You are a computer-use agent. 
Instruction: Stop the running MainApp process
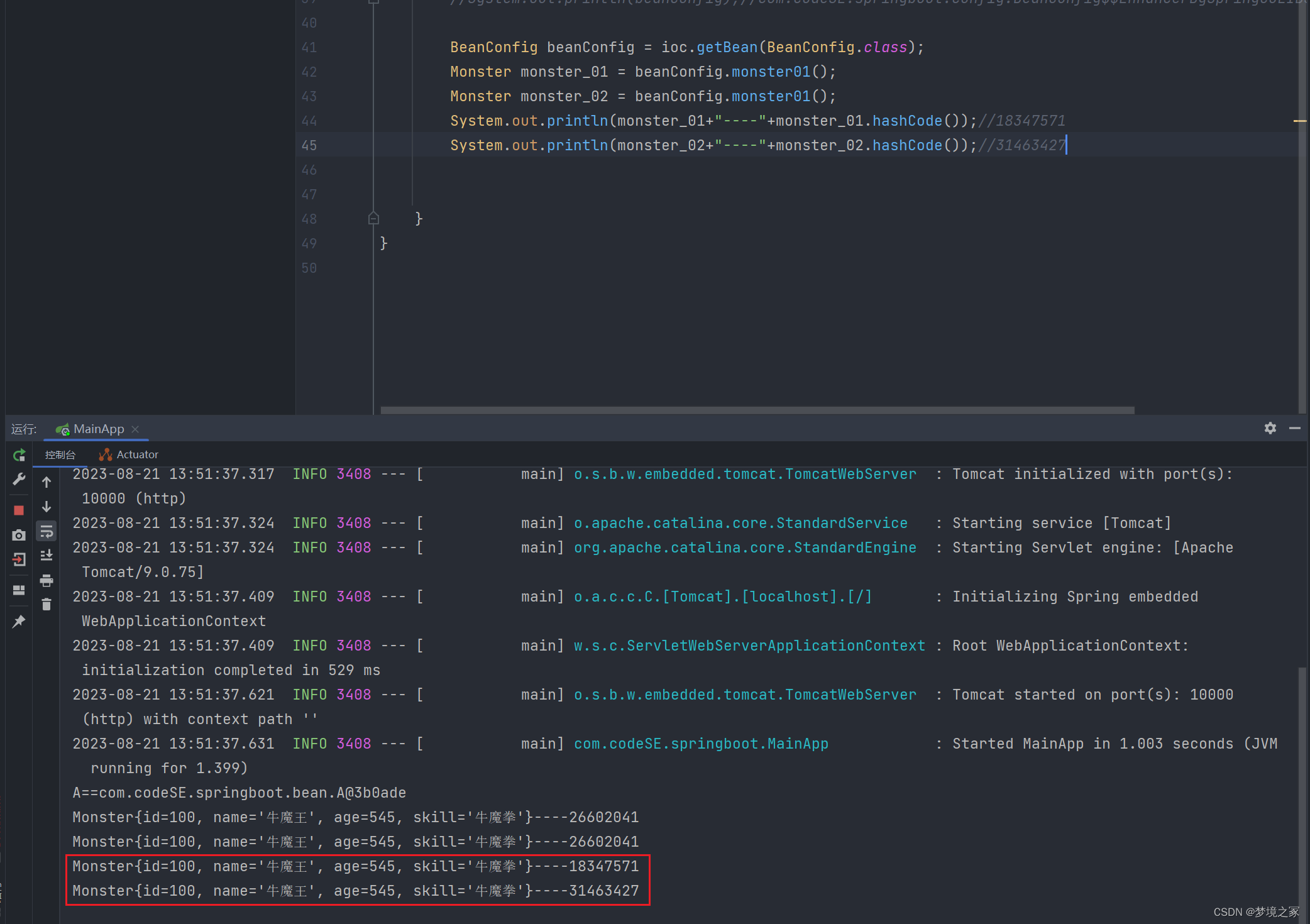point(19,510)
